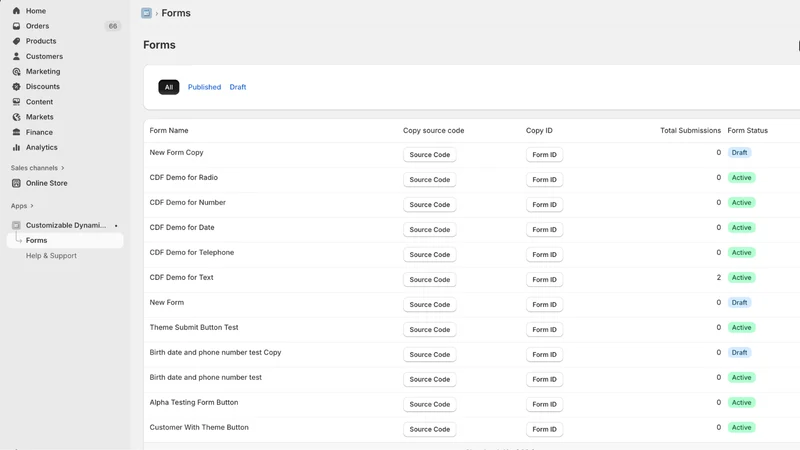Click the Finance bank icon
This screenshot has width=800, height=450.
16,132
